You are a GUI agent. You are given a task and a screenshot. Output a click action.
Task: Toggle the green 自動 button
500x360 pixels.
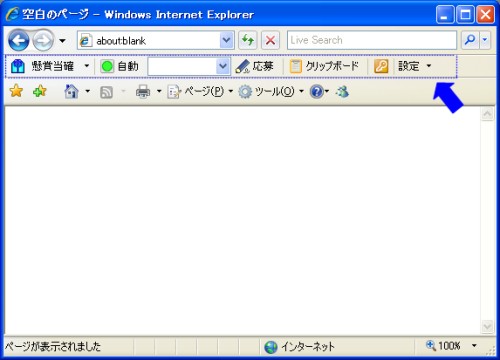click(x=119, y=66)
